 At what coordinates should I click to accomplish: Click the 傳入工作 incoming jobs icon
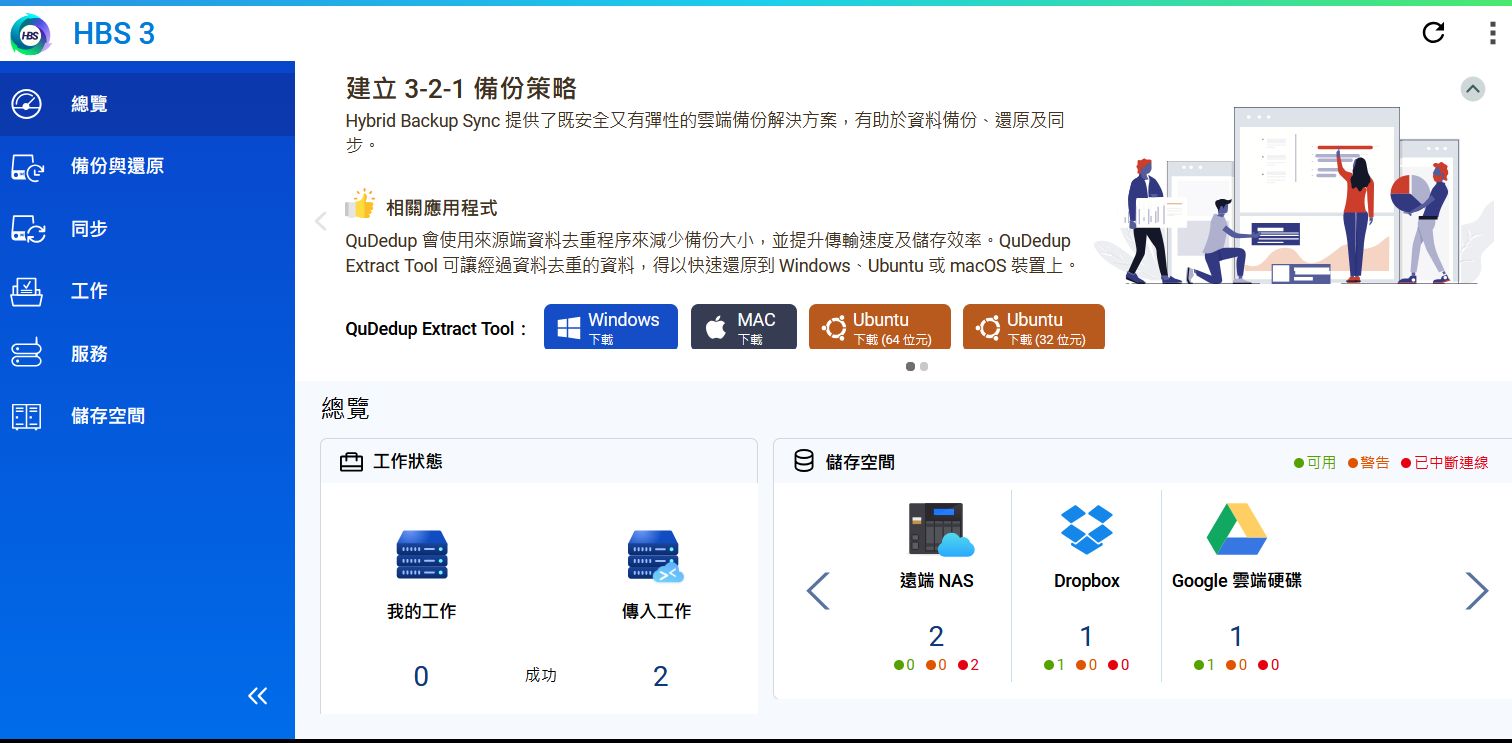(656, 556)
